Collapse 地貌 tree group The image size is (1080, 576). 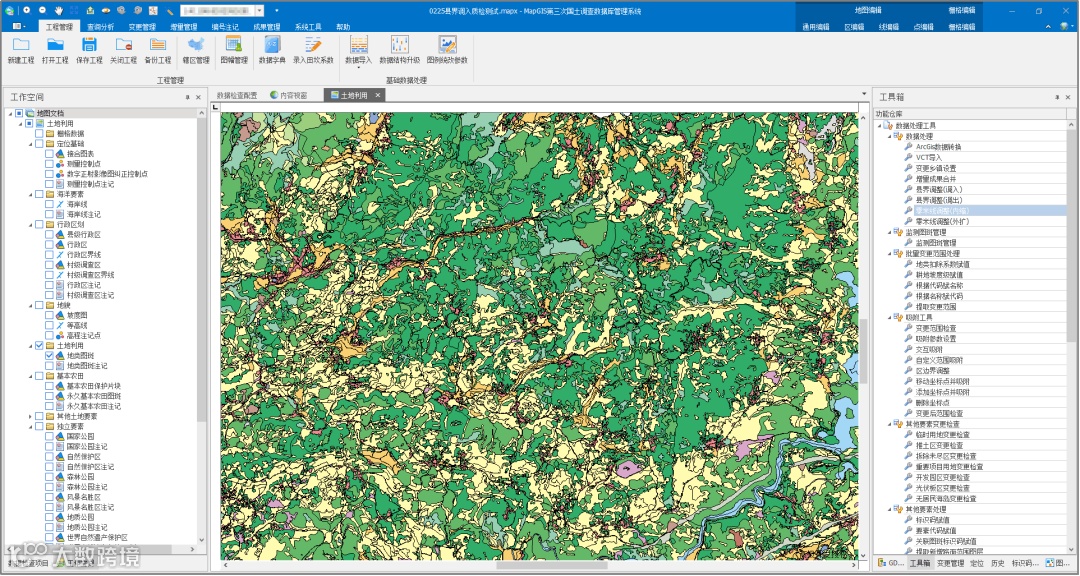coord(30,305)
